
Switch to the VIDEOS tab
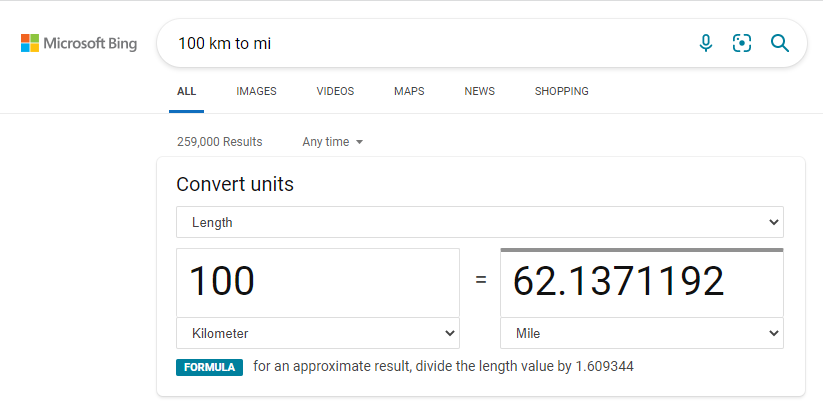(335, 91)
